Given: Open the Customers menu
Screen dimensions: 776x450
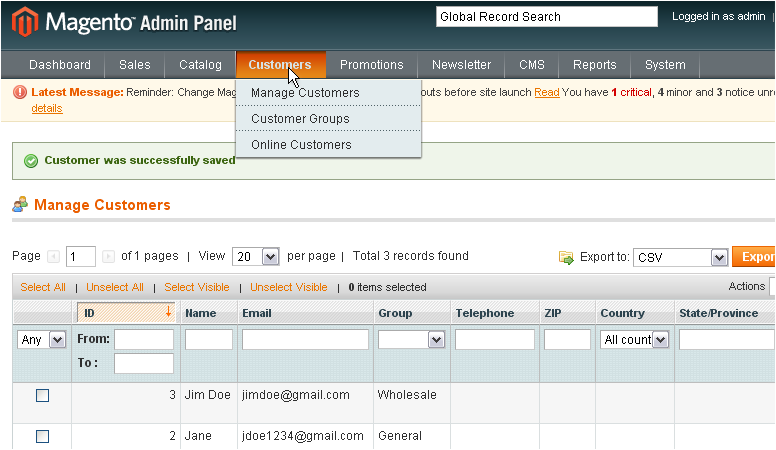Looking at the screenshot, I should click(x=280, y=65).
